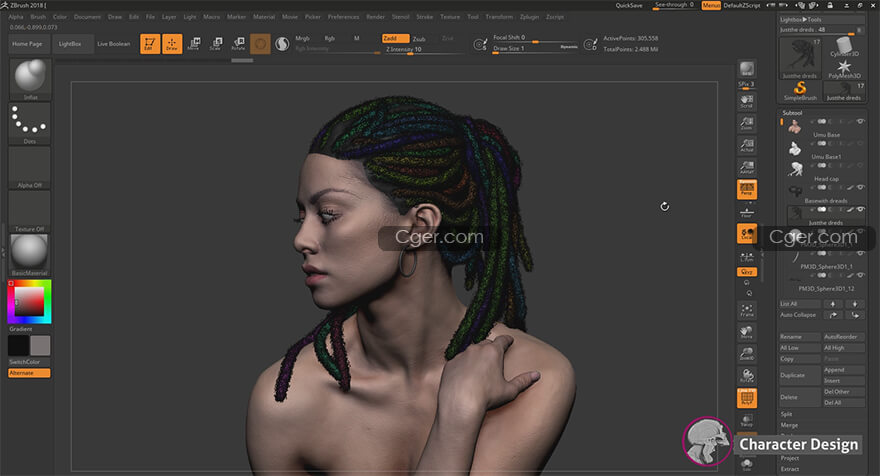This screenshot has height=476, width=880.
Task: Toggle visibility eye of Umu Base subtool
Action: (x=860, y=121)
